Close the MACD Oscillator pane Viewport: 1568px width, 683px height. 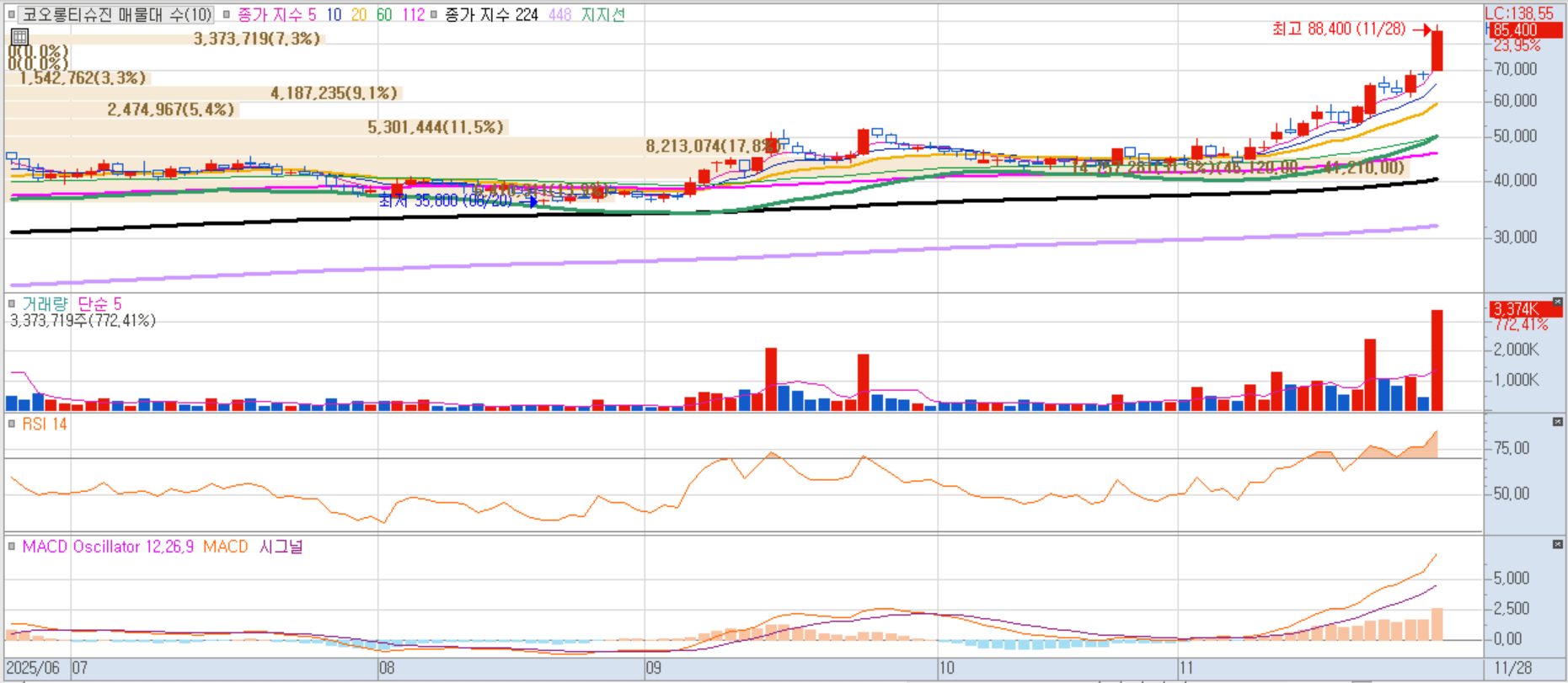point(1557,544)
